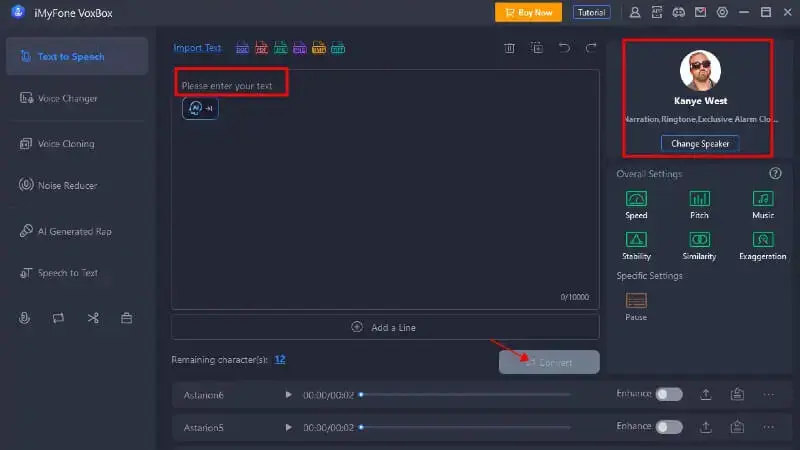Play the Astarion5 audio

[x=288, y=427]
